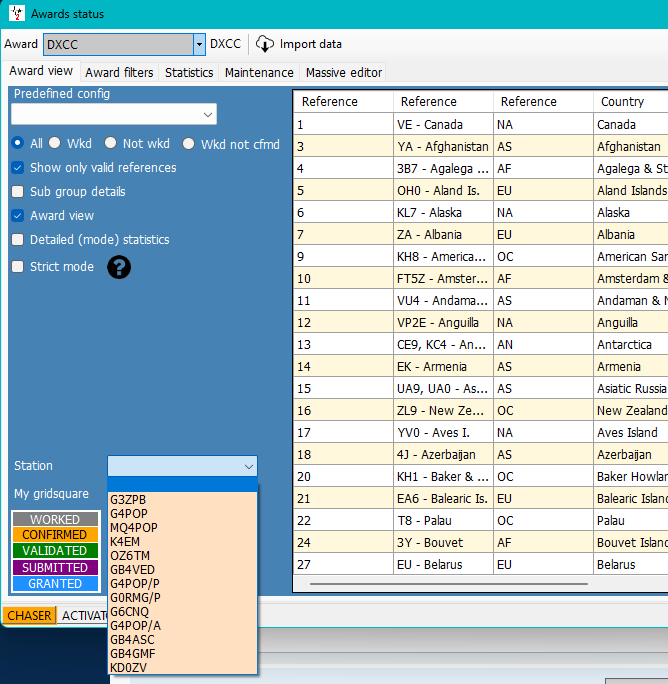Click the orange CONFIRMED legend swatch

coord(55,535)
